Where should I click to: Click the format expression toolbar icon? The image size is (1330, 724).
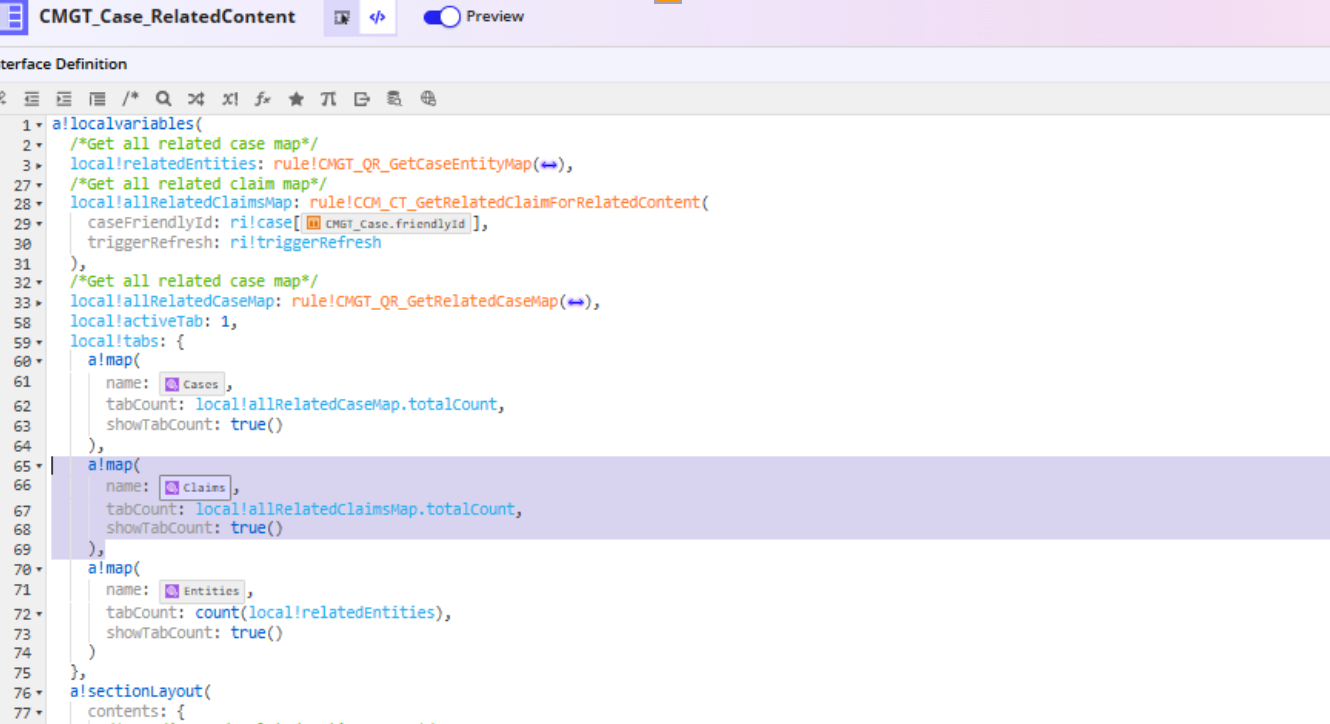pos(97,99)
